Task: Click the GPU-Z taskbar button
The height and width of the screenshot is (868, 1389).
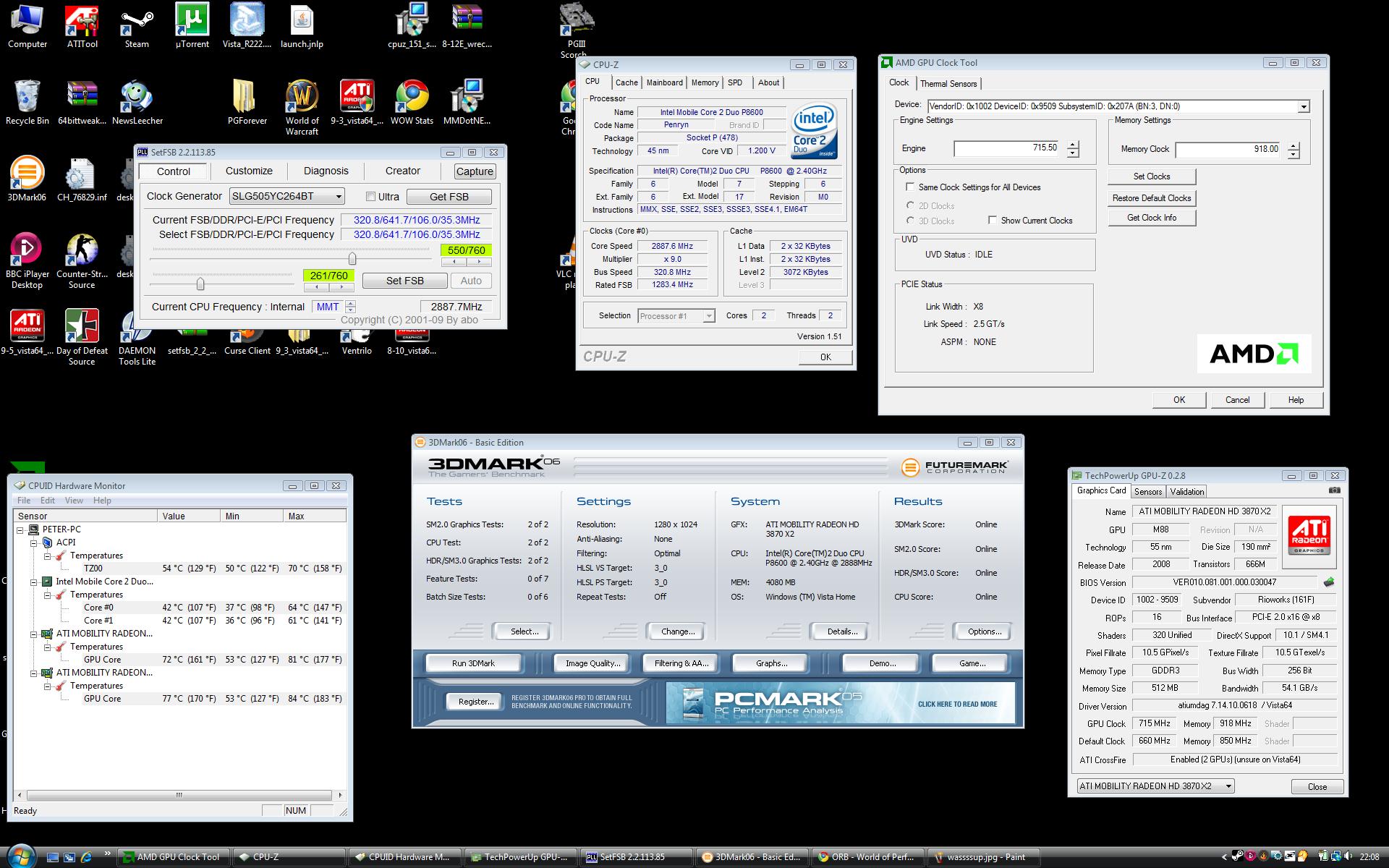Action: [521, 857]
